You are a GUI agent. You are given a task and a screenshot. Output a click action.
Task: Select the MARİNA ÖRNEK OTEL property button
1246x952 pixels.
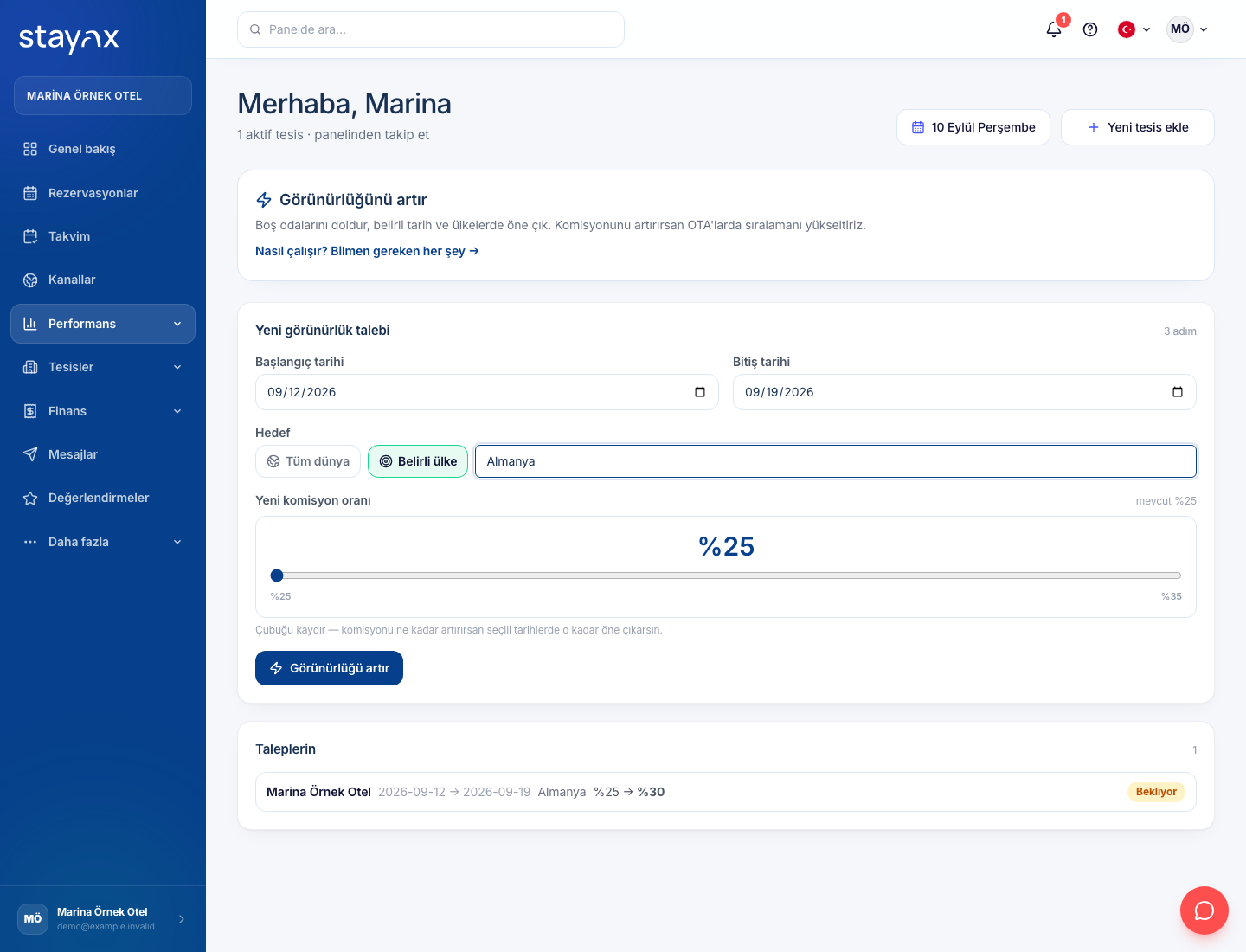(x=103, y=95)
